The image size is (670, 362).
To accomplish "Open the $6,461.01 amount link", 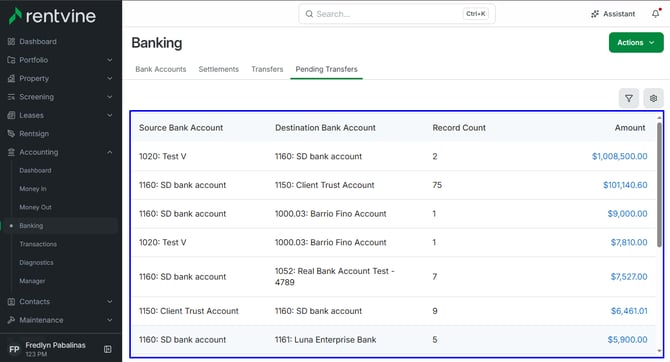I will [x=629, y=311].
